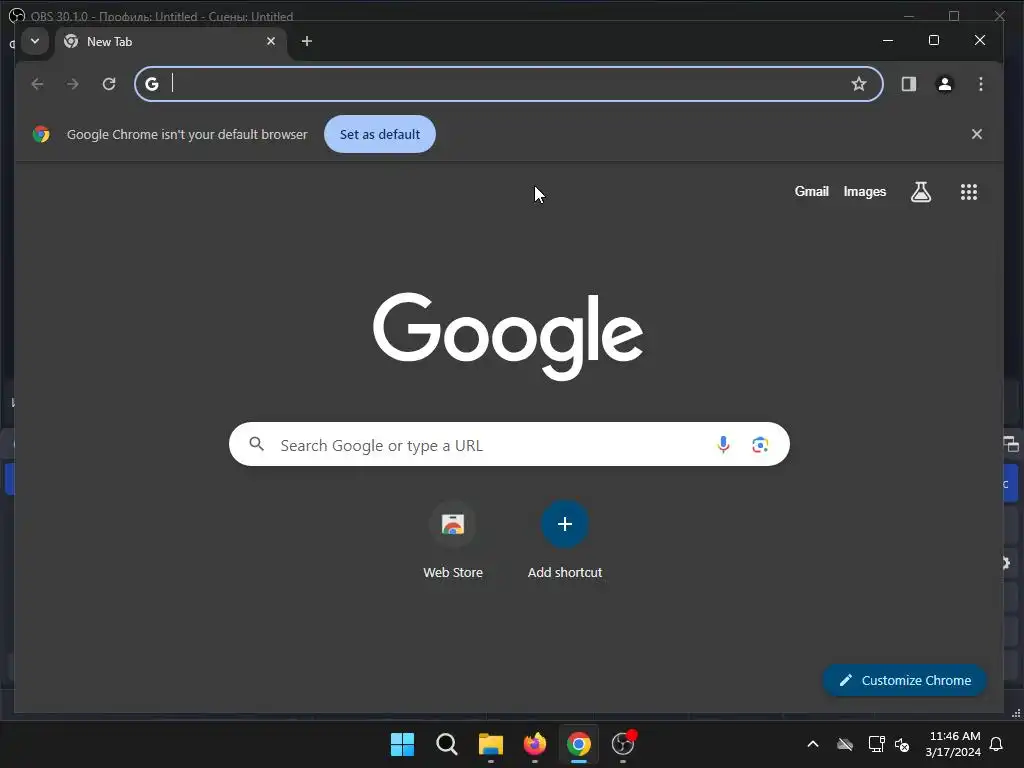
Task: Open the Gmail link
Action: click(x=812, y=191)
